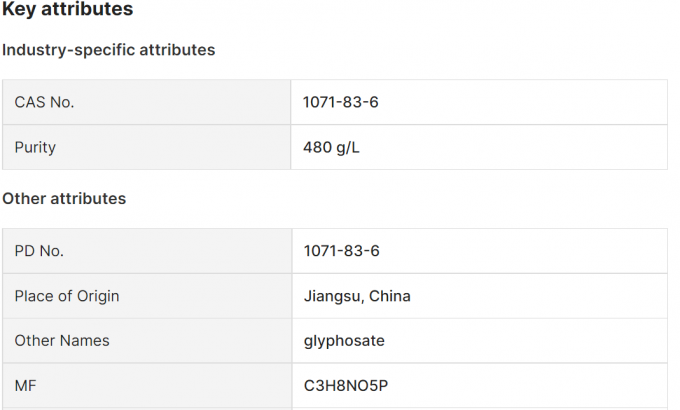Click the Key attributes heading
680x410 pixels.
(x=67, y=10)
